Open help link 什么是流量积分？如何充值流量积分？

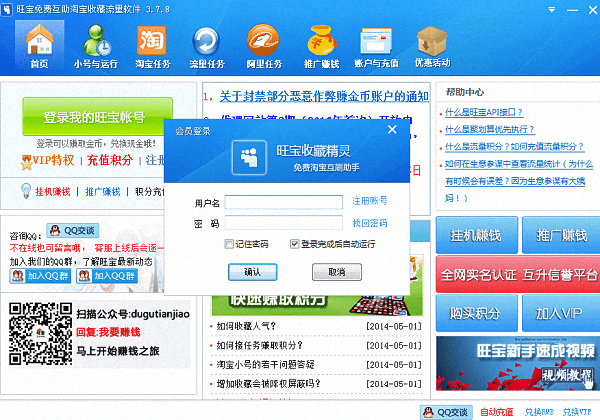click(x=514, y=147)
